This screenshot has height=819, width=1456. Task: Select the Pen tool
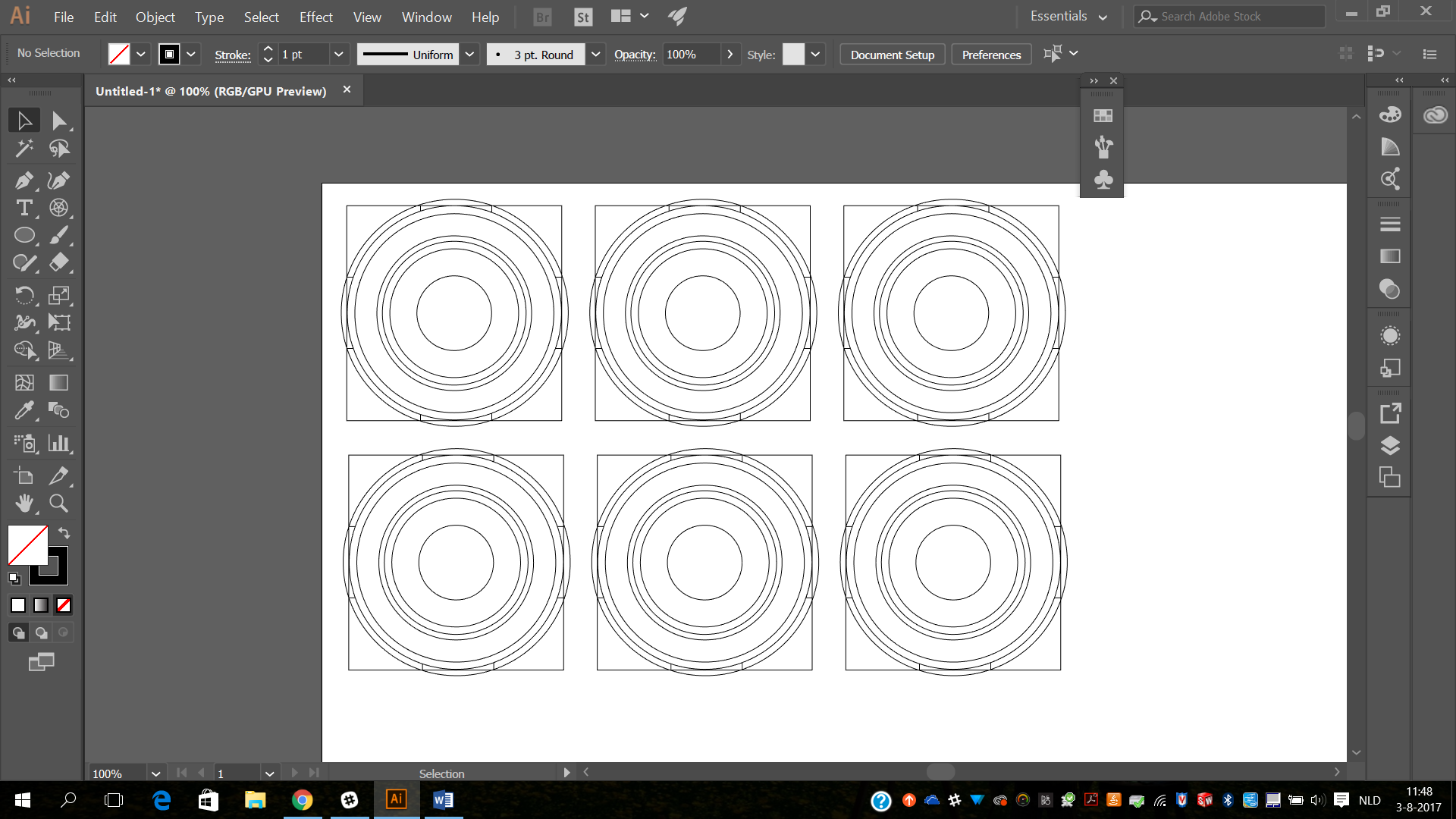click(24, 180)
